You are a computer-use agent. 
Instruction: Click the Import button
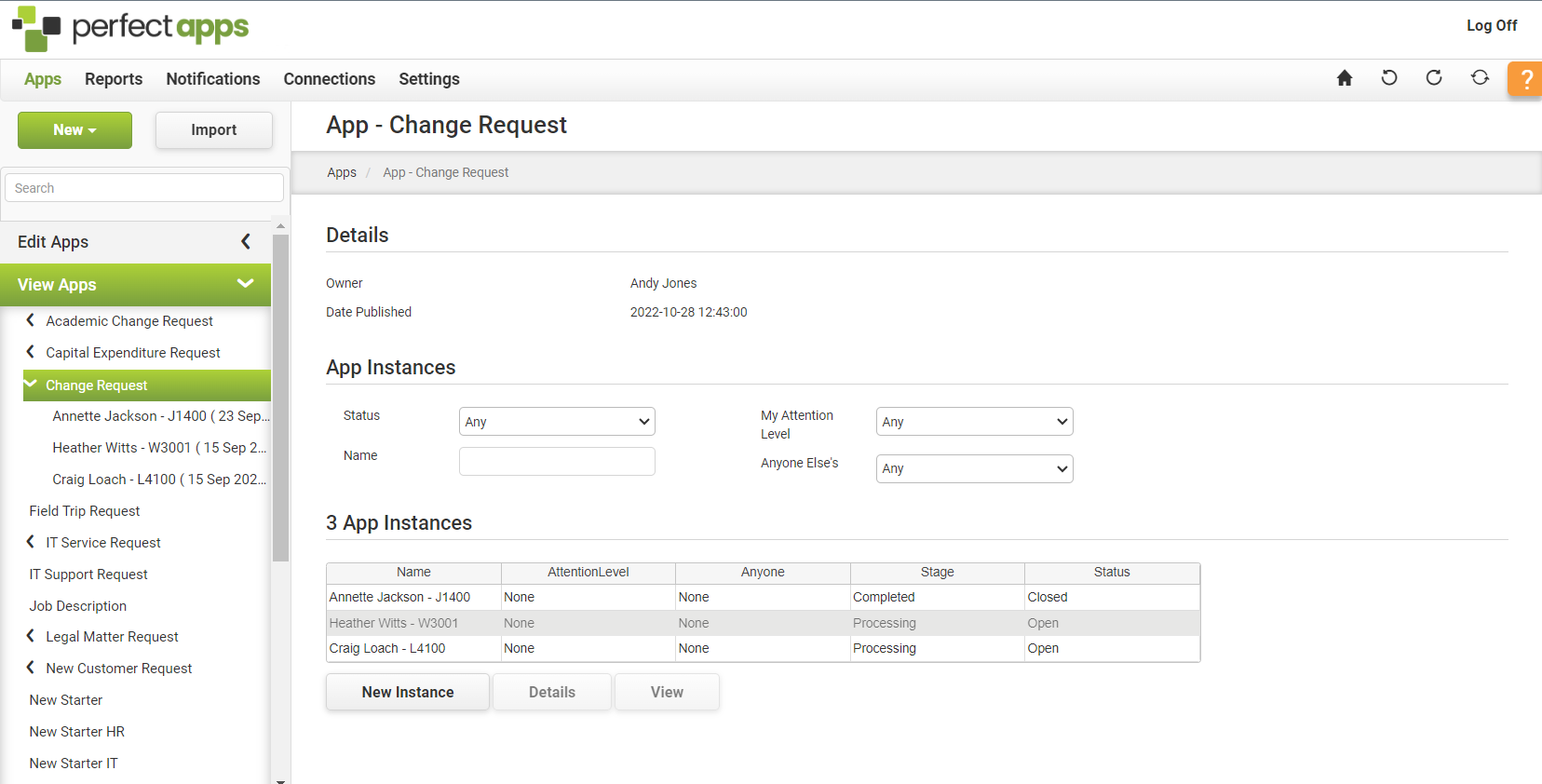pos(214,130)
